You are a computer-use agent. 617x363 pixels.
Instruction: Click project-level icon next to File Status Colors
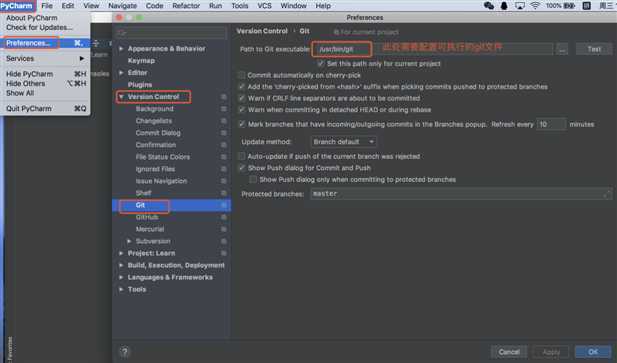pyautogui.click(x=224, y=157)
